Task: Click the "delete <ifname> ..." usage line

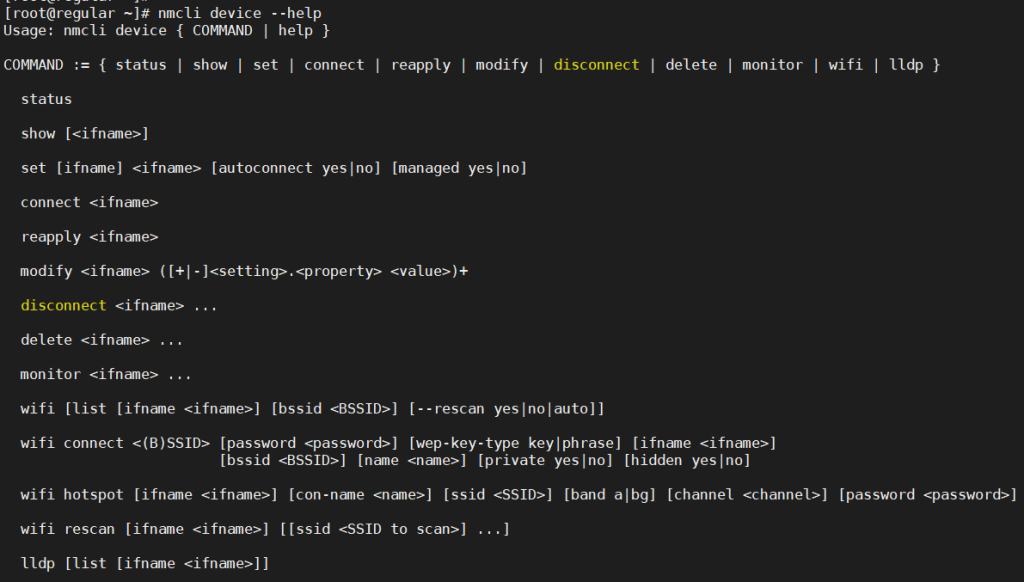Action: (x=102, y=340)
